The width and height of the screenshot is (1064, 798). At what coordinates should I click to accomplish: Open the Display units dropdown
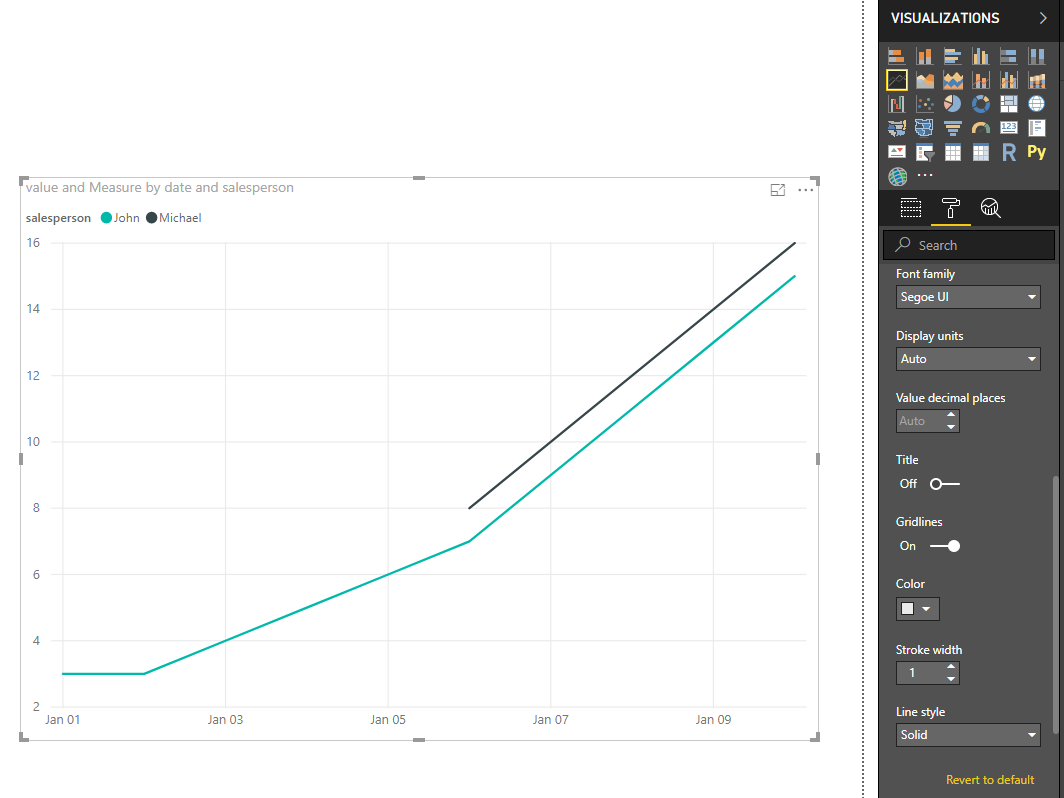(x=968, y=359)
